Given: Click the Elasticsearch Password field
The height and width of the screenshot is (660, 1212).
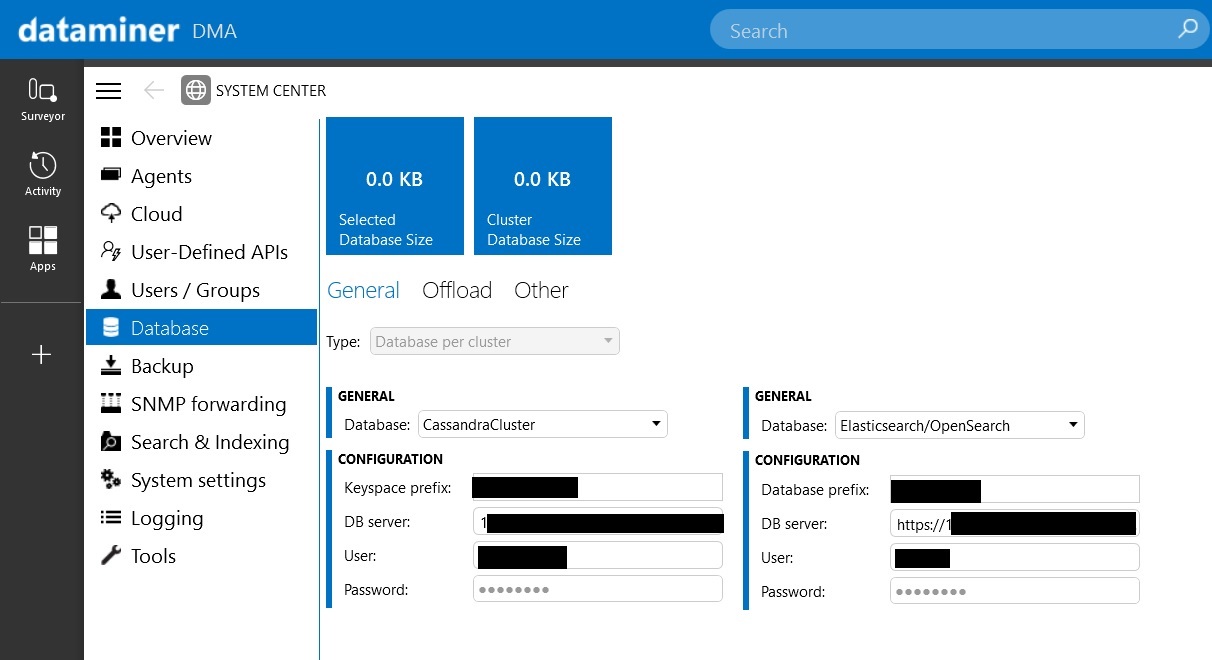Looking at the screenshot, I should pos(1015,591).
